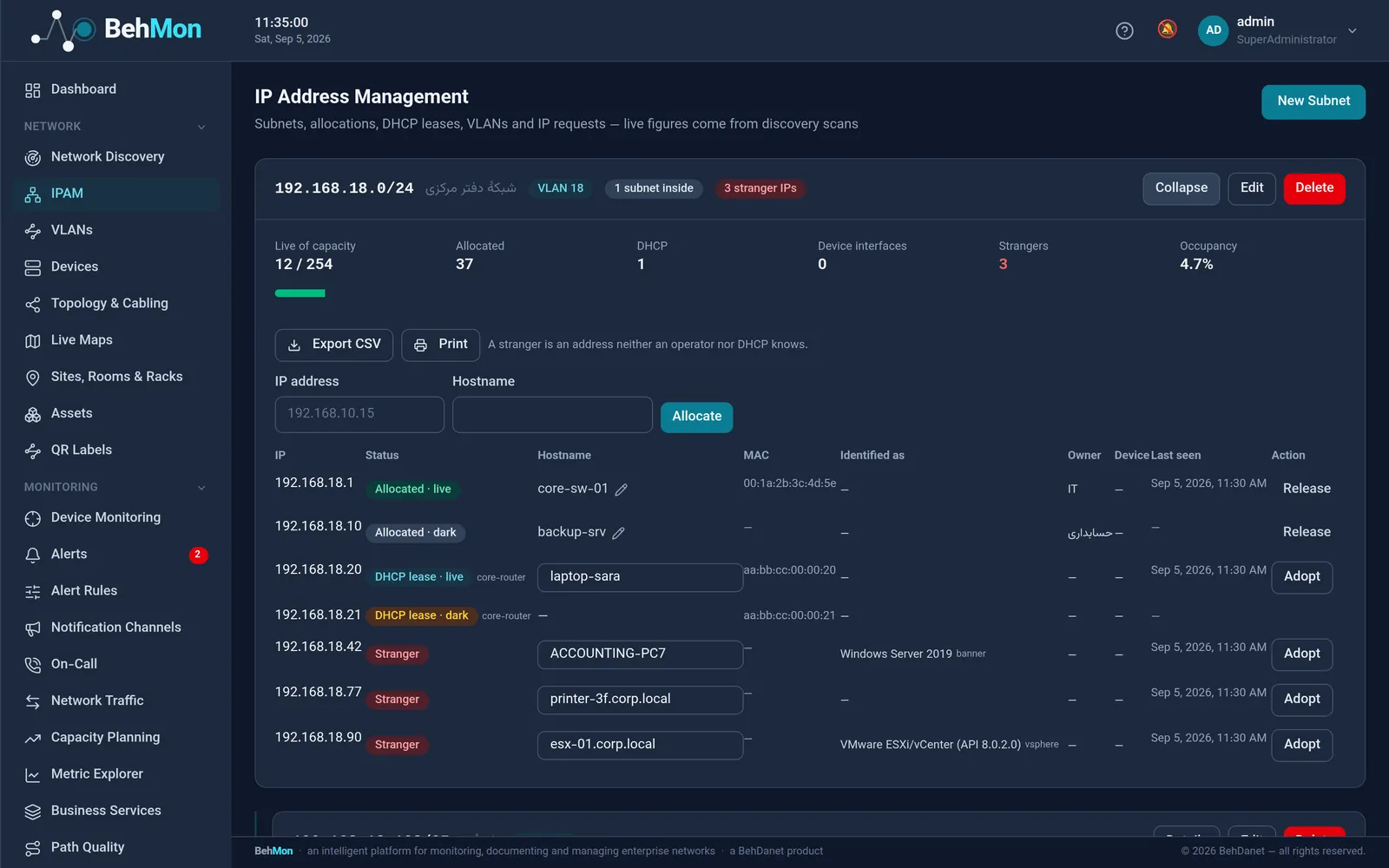Click the Network Traffic arrows icon
The width and height of the screenshot is (1389, 868).
point(33,701)
